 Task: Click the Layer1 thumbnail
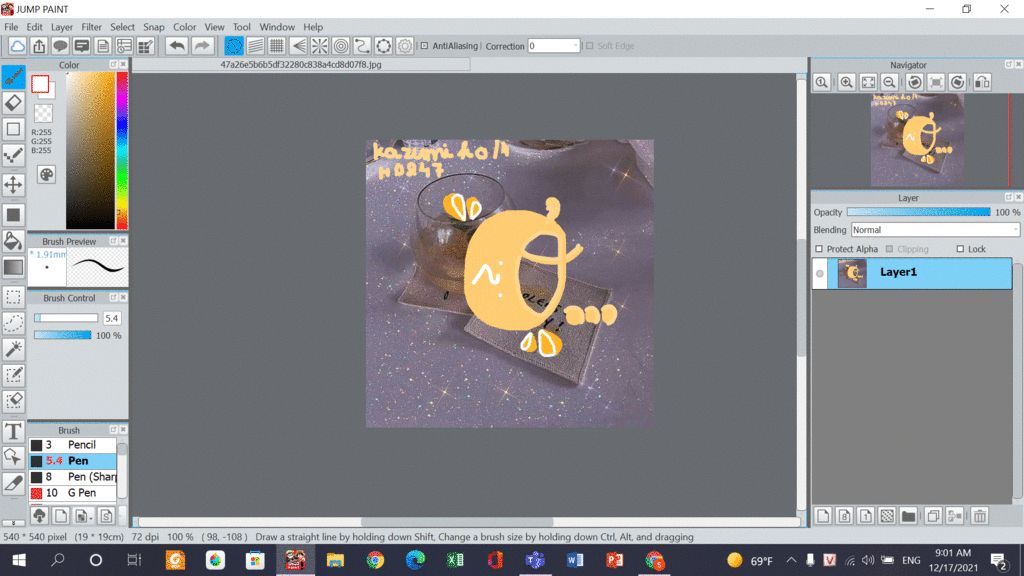852,273
